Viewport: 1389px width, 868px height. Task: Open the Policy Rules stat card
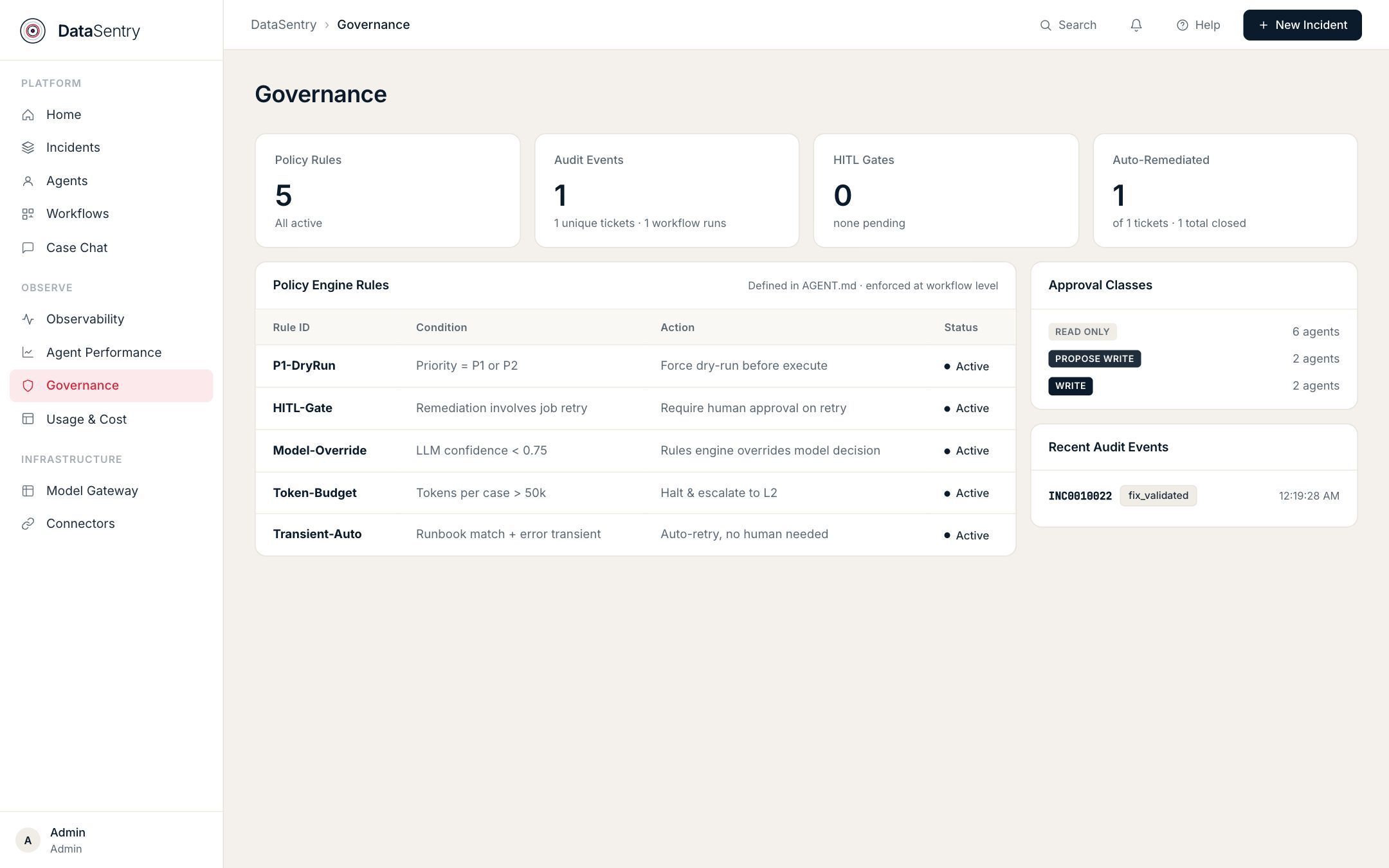(388, 190)
